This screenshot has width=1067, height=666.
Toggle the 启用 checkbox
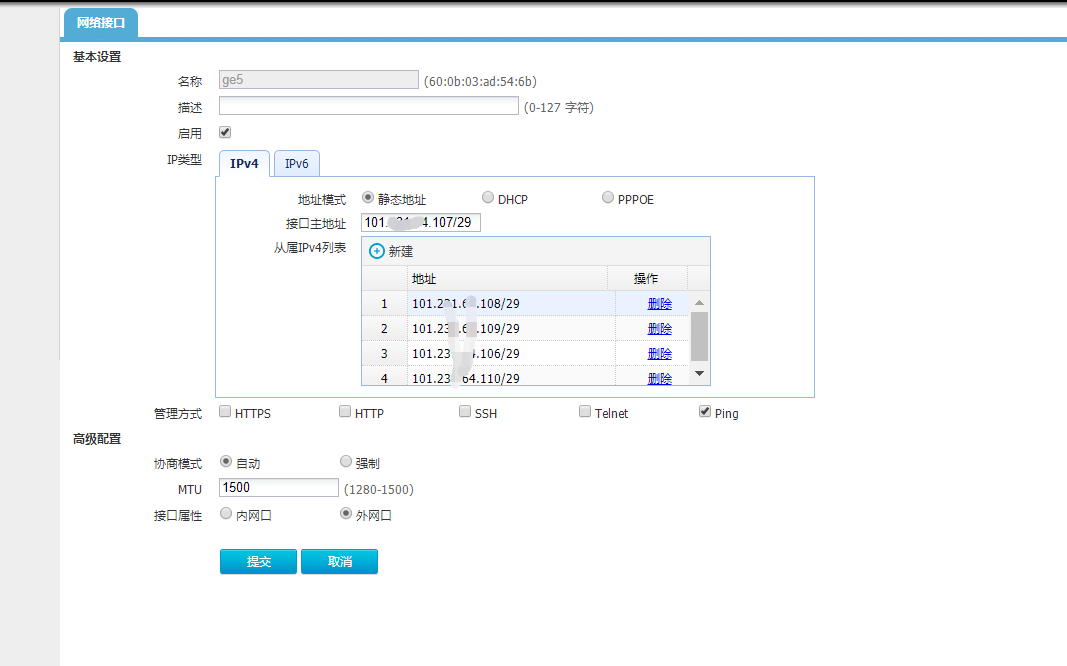[225, 132]
